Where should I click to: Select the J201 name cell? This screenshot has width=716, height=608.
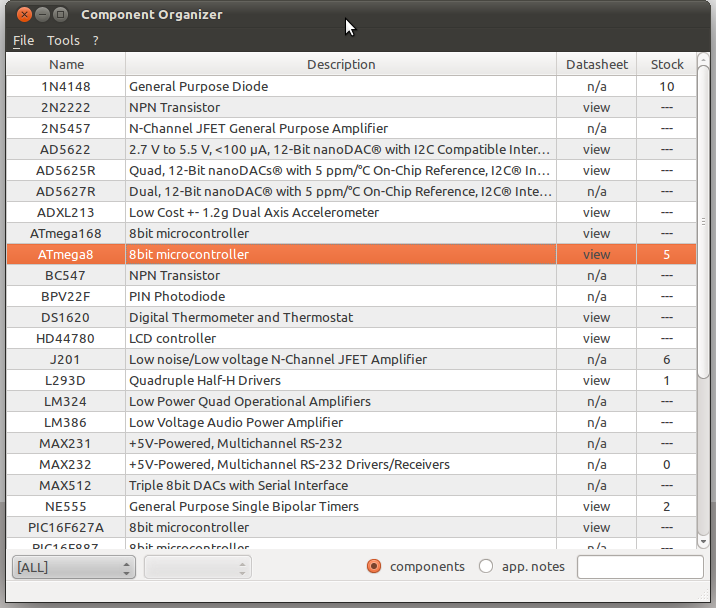point(66,360)
